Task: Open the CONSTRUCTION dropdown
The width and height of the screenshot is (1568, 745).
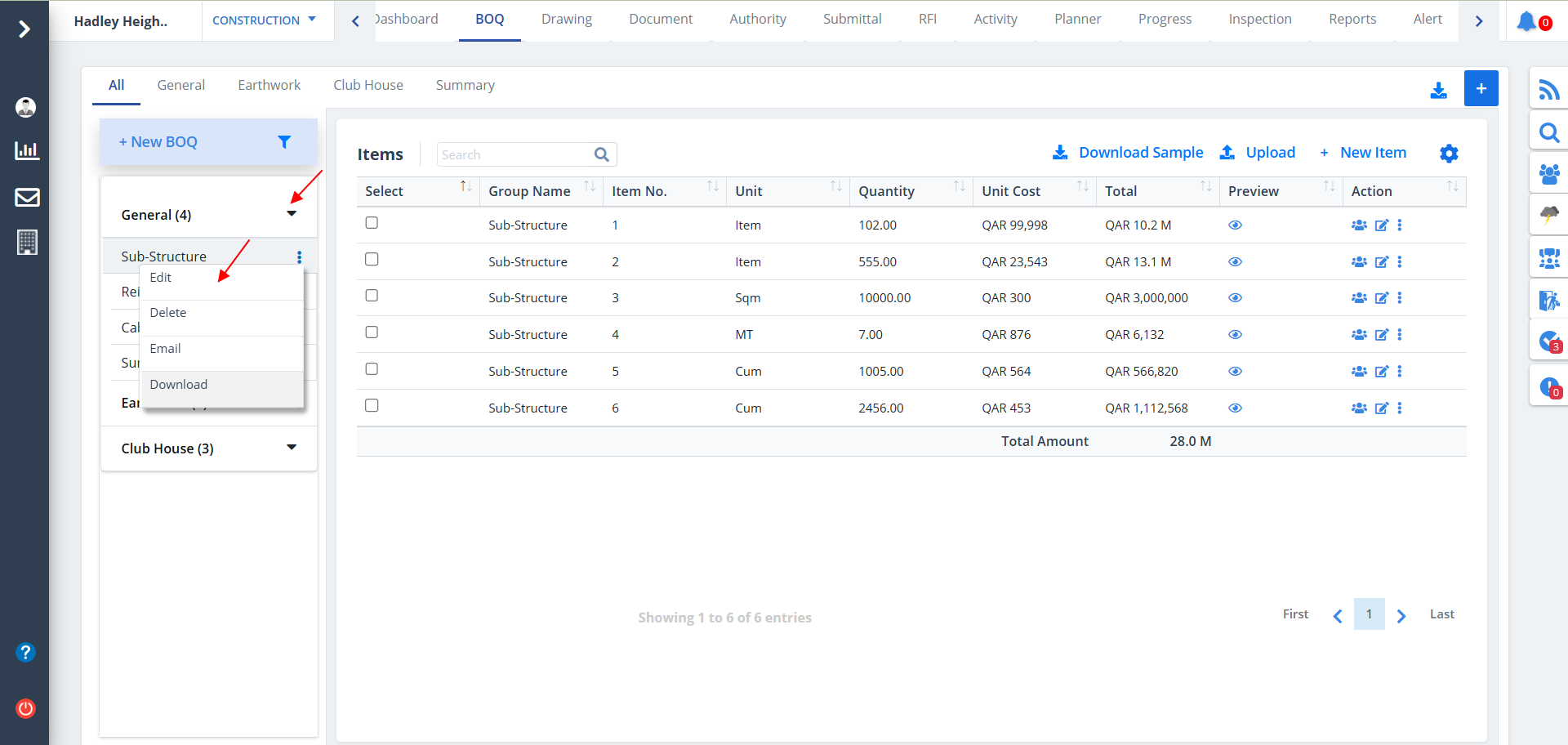Action: click(264, 20)
